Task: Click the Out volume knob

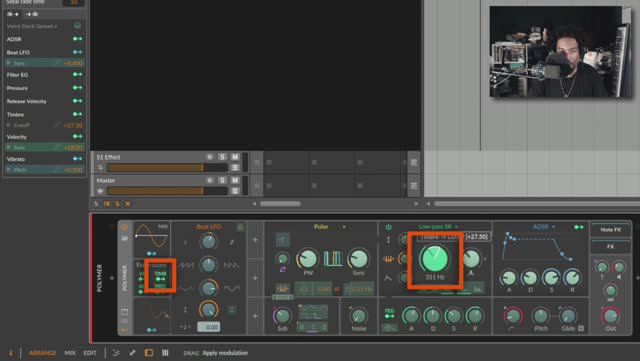Action: pos(610,316)
